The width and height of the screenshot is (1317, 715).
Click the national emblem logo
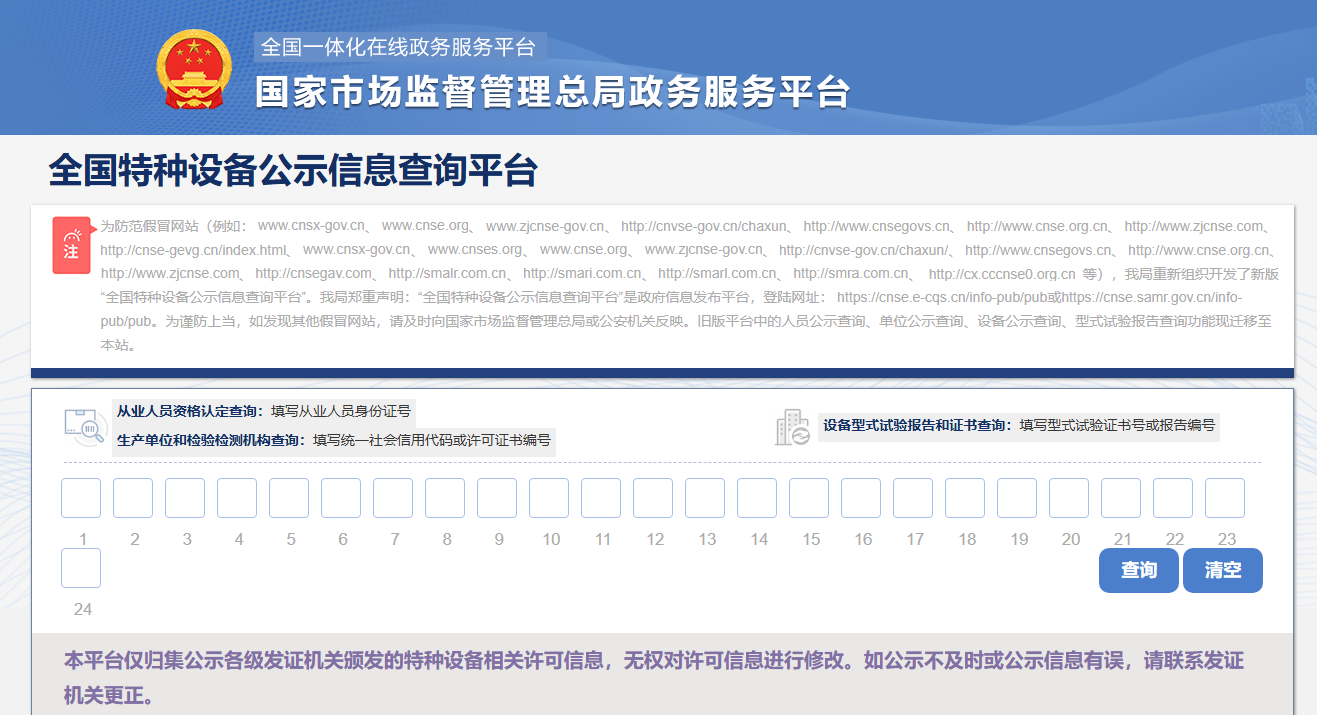click(194, 71)
